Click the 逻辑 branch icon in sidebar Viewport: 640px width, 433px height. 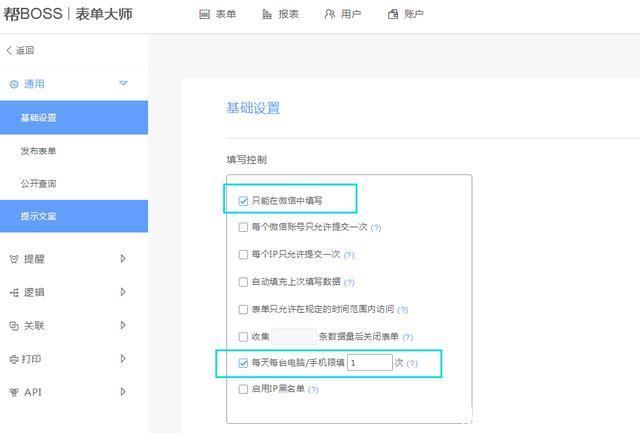coord(14,293)
